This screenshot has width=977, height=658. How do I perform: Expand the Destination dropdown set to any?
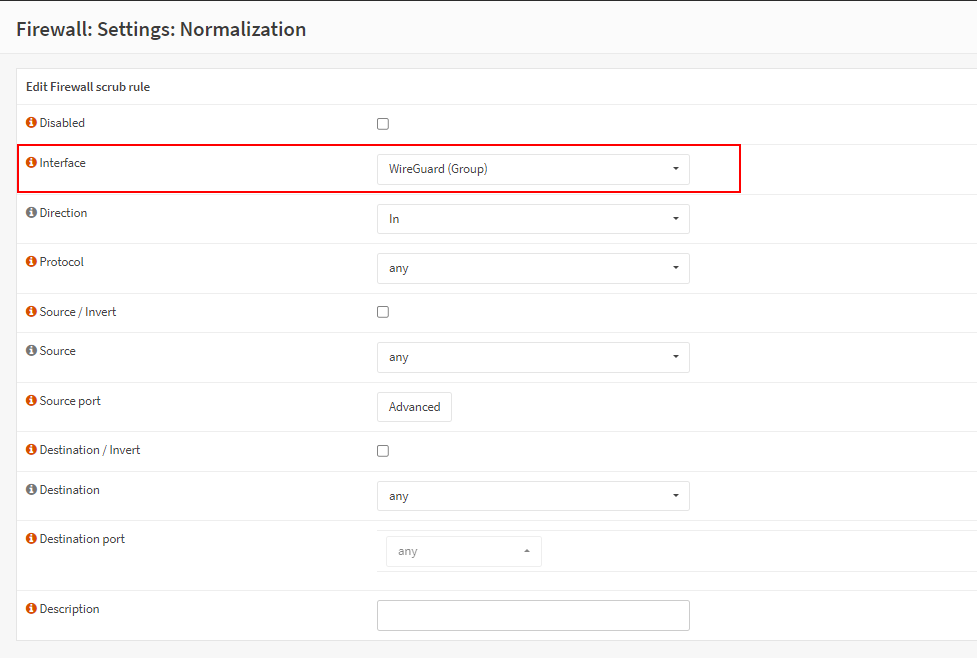[x=533, y=496]
